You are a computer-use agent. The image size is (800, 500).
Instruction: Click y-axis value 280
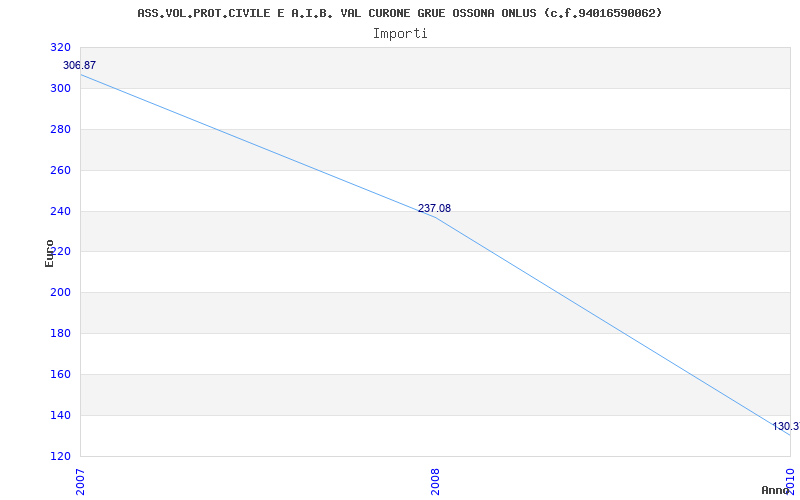coord(60,130)
